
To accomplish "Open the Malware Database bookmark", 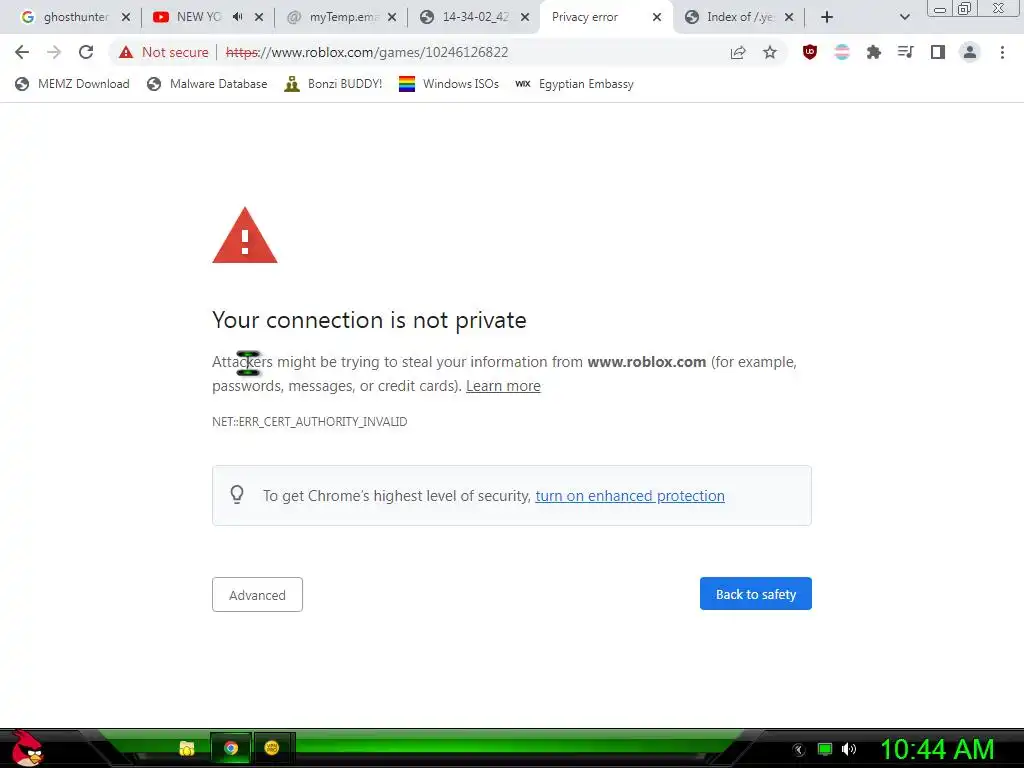I will [207, 84].
